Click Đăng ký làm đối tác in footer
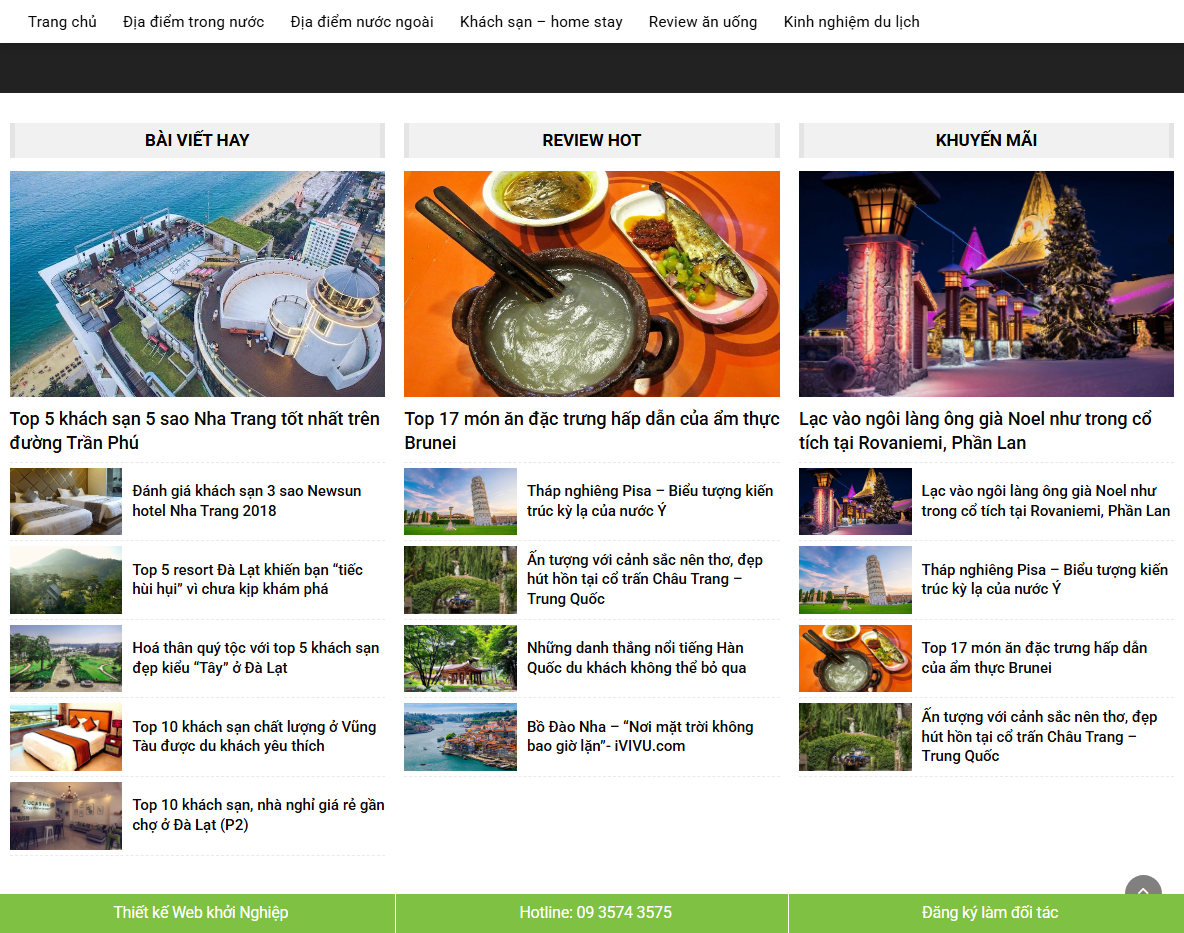Image resolution: width=1184 pixels, height=933 pixels. 985,912
